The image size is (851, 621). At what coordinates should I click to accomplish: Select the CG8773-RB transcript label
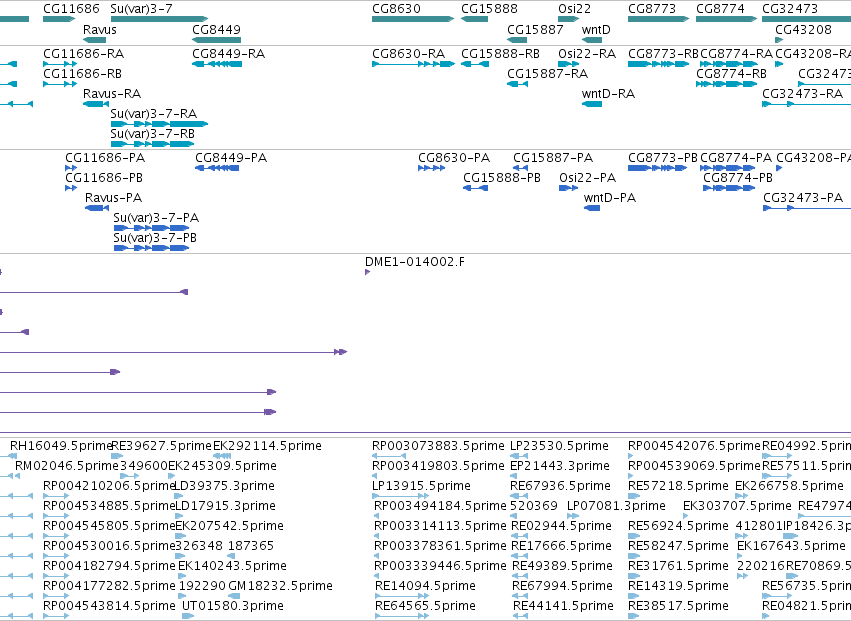(663, 54)
